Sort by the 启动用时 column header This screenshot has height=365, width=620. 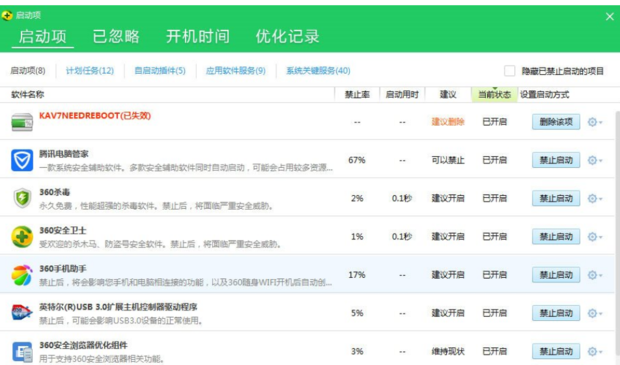point(402,95)
